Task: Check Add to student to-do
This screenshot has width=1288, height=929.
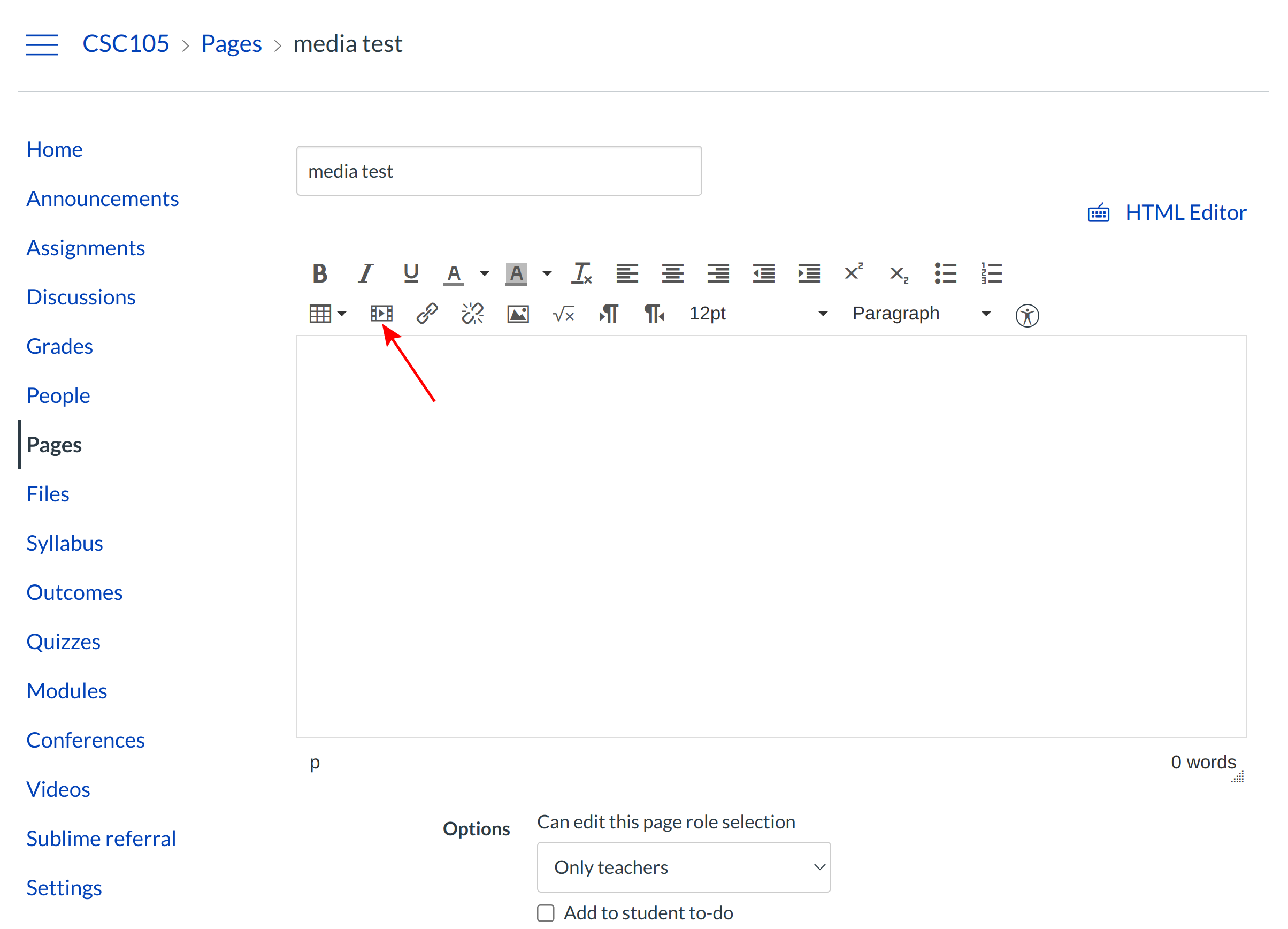Action: click(x=546, y=913)
